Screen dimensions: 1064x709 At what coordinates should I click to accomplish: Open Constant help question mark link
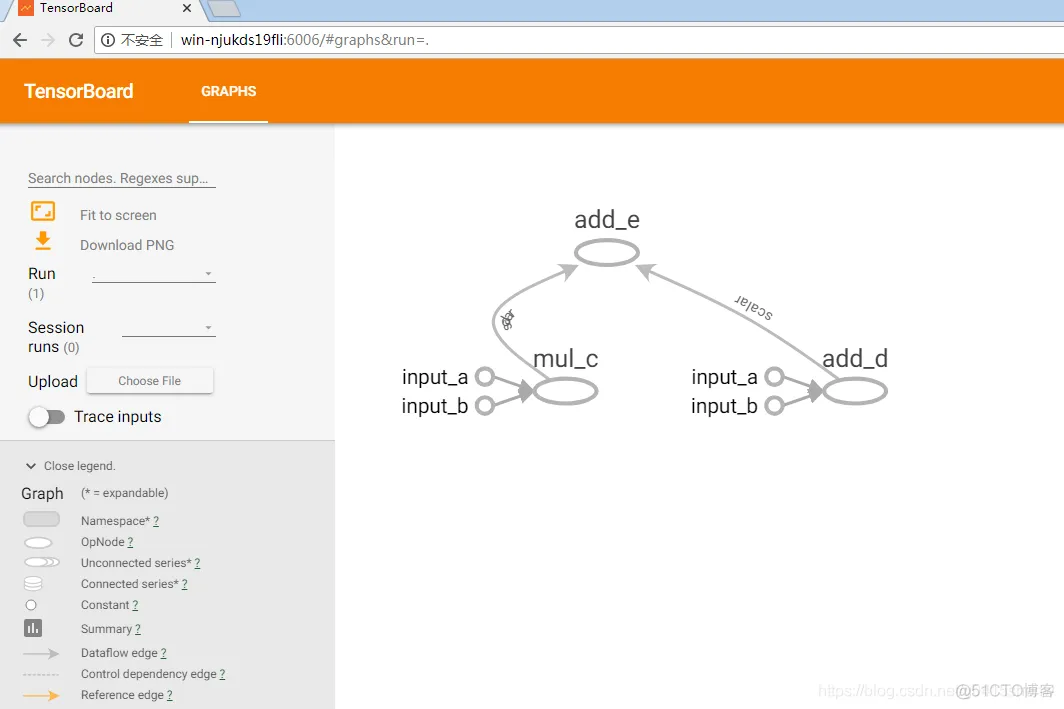(x=135, y=605)
